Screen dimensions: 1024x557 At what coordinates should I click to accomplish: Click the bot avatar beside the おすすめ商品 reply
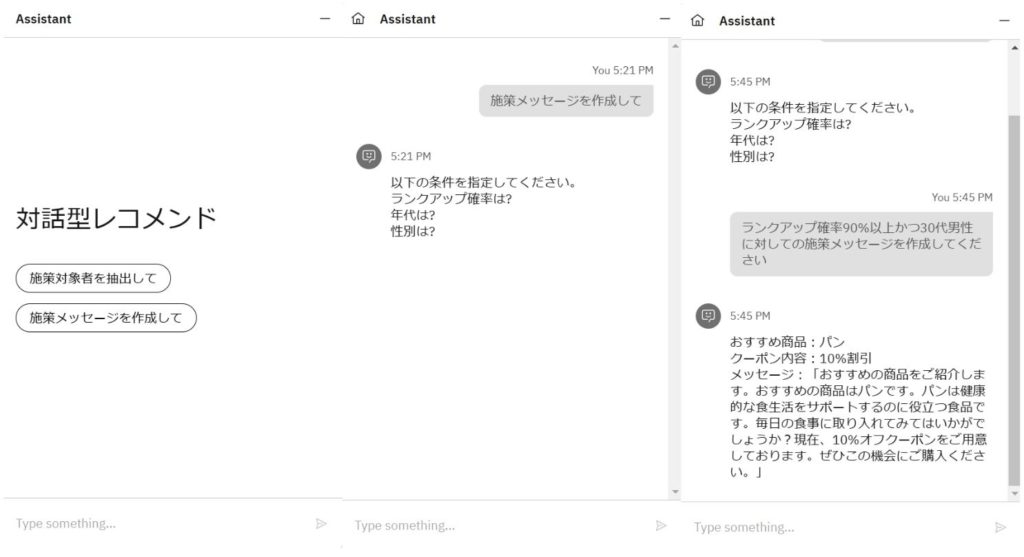[708, 316]
